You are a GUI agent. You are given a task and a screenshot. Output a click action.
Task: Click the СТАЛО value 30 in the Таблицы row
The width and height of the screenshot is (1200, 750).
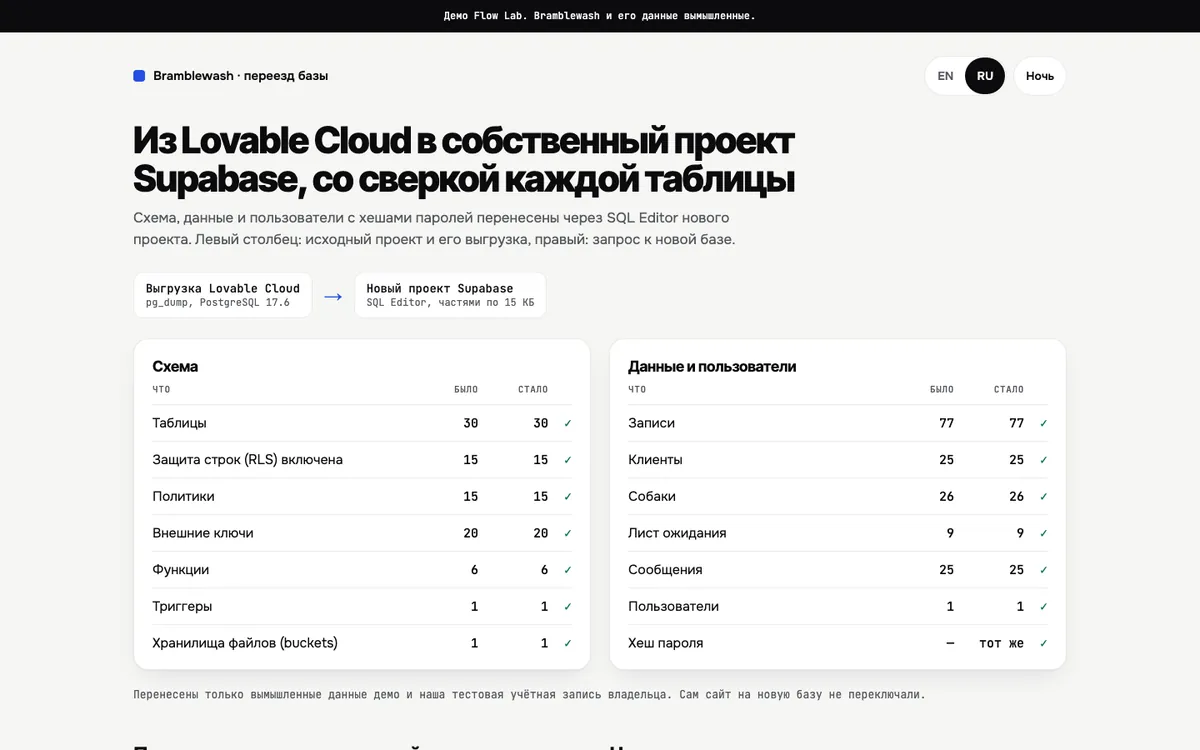pyautogui.click(x=540, y=423)
